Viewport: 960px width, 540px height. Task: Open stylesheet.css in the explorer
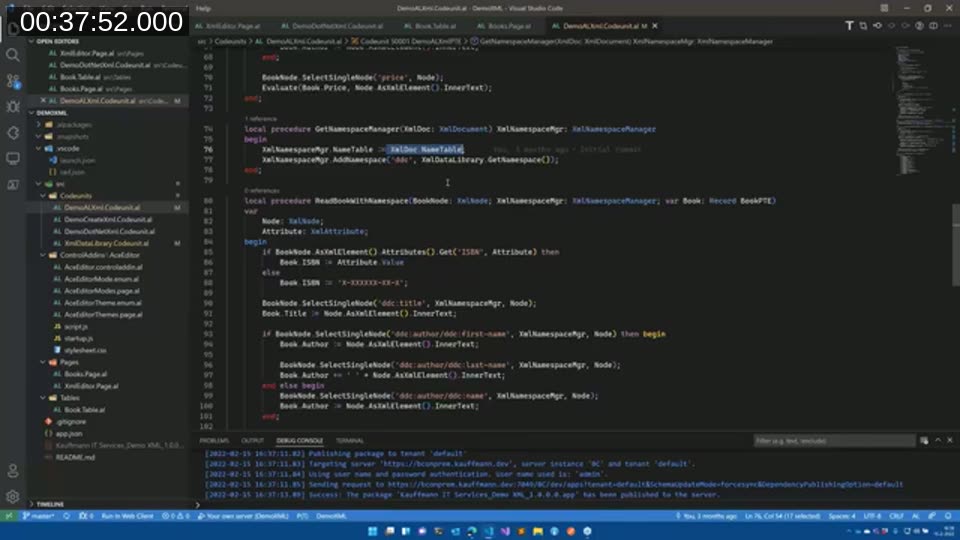pos(85,350)
